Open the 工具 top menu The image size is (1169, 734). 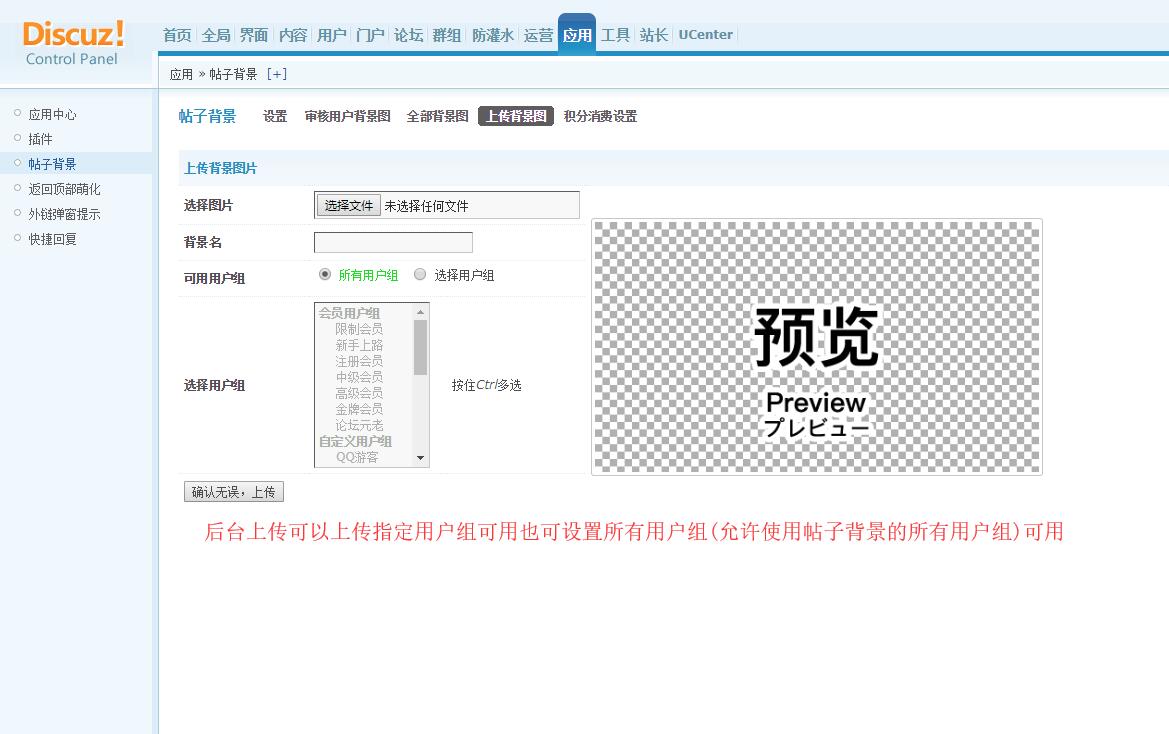(616, 35)
